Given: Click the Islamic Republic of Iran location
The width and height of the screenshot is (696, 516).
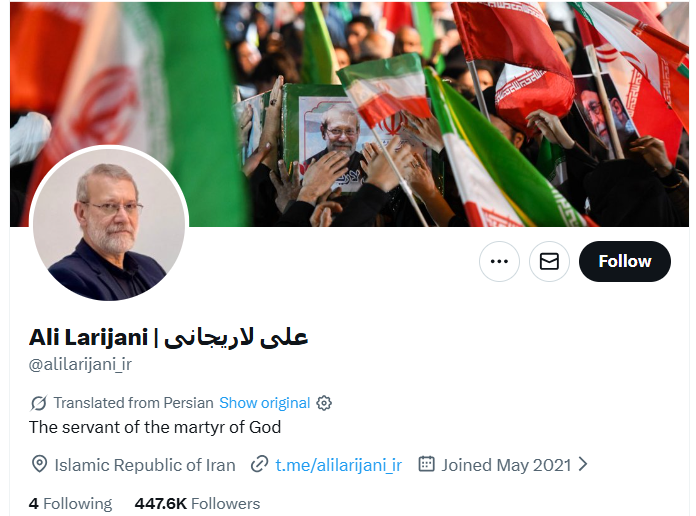Looking at the screenshot, I should (x=145, y=465).
